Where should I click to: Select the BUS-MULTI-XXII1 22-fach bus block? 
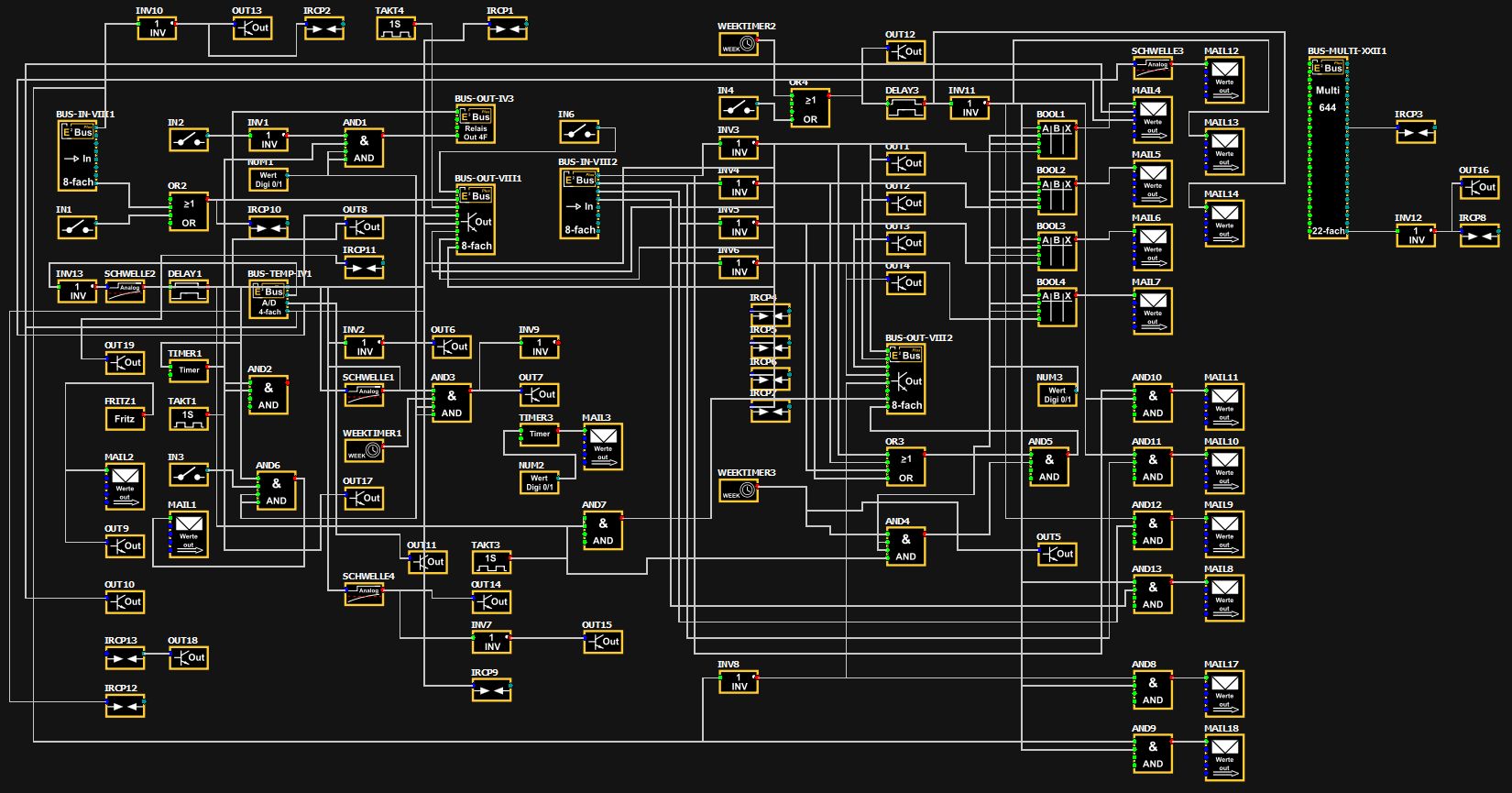(x=1328, y=148)
